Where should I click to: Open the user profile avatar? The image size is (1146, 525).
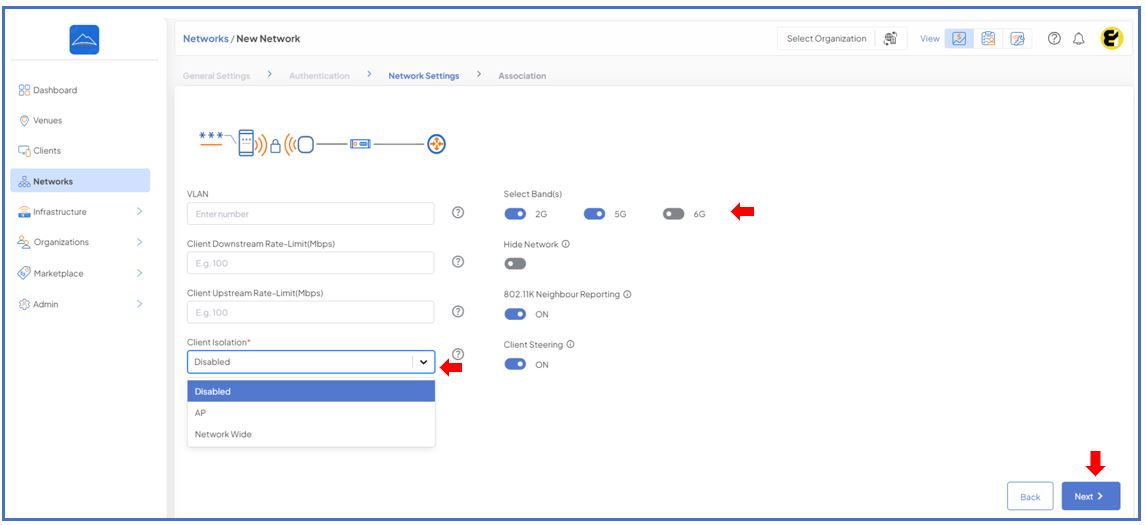(1112, 39)
